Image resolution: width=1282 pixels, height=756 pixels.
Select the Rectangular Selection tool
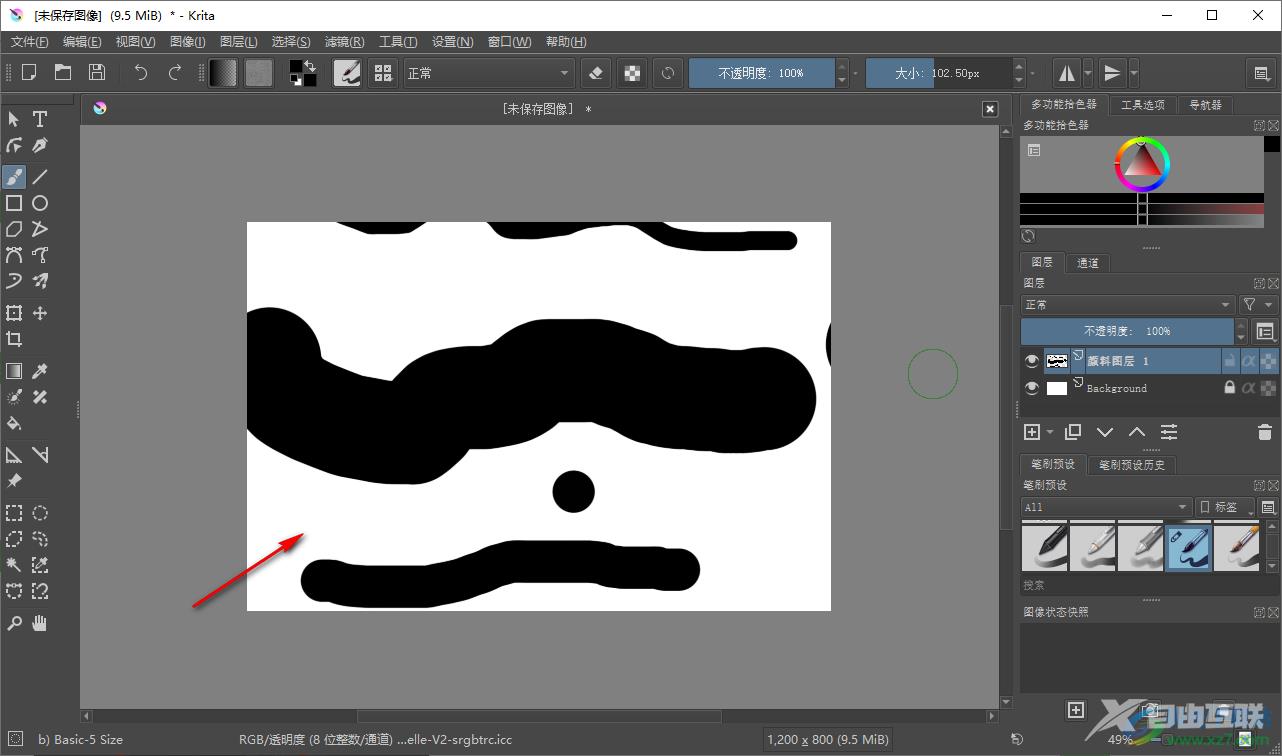tap(14, 513)
